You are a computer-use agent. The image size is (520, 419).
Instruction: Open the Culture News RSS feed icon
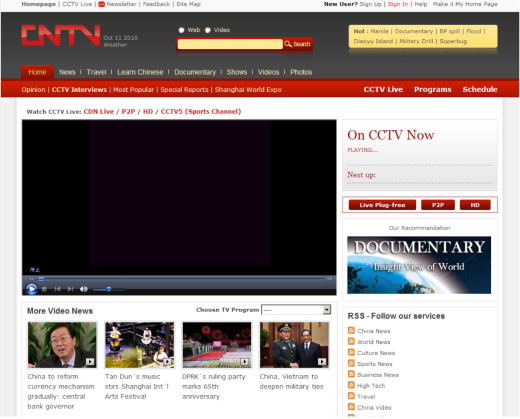point(351,352)
